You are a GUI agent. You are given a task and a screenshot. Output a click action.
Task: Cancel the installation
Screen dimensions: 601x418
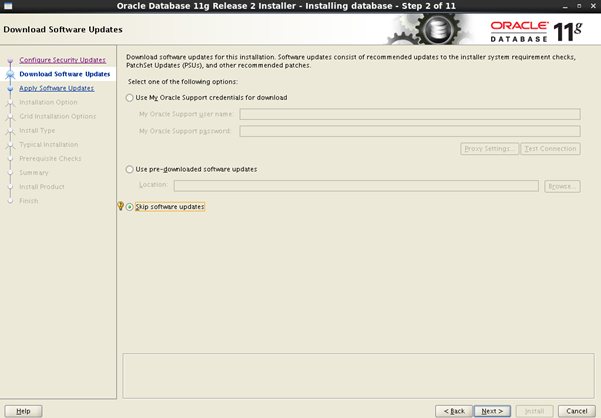pos(576,411)
